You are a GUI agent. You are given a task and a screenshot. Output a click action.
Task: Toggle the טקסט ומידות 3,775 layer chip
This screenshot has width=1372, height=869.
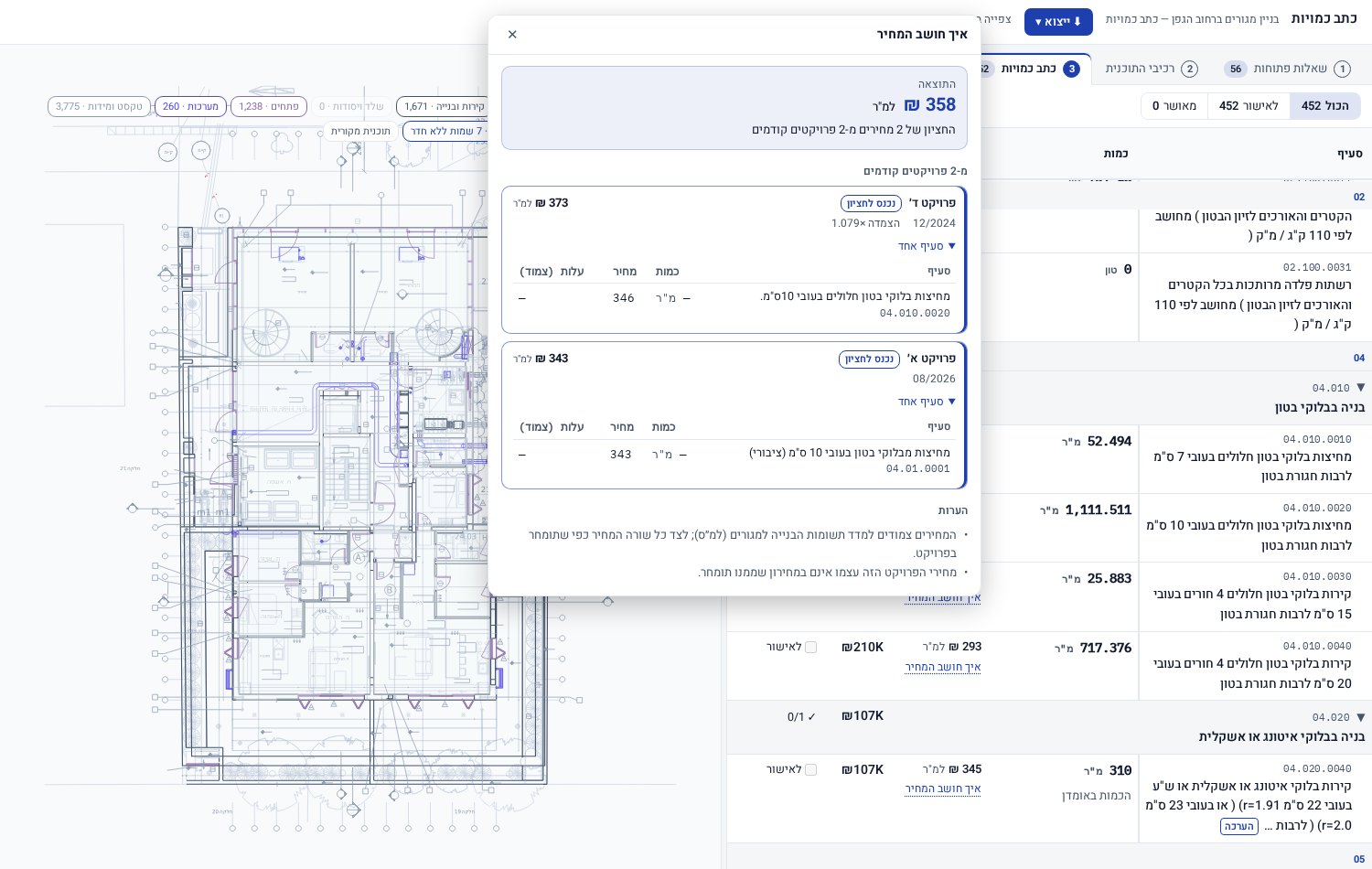(x=99, y=107)
